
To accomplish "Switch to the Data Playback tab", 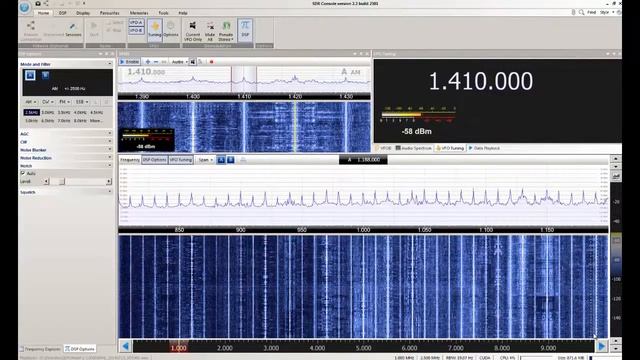I will (x=484, y=148).
